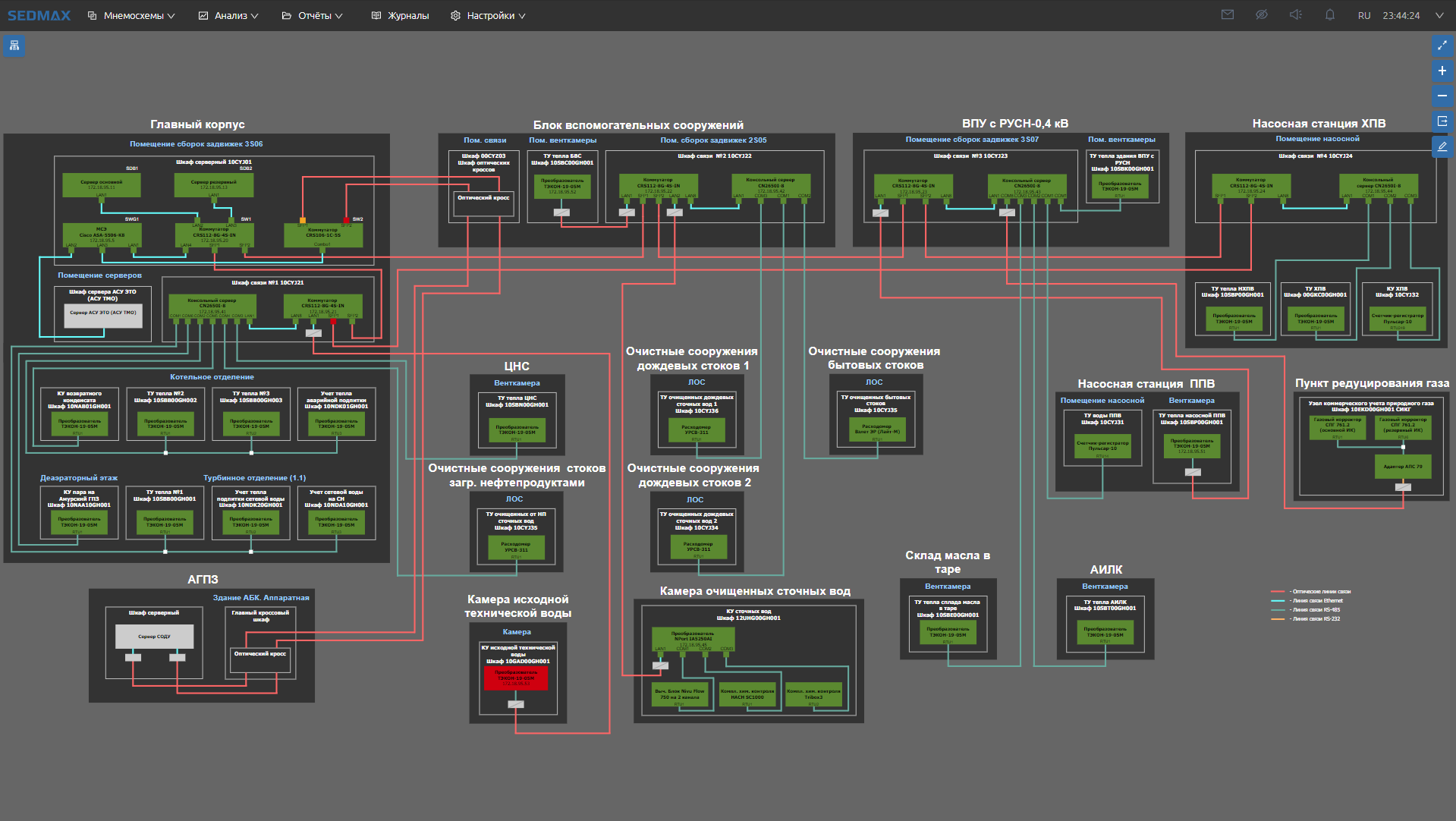Open the messages envelope icon
This screenshot has height=821, width=1456.
1227,15
